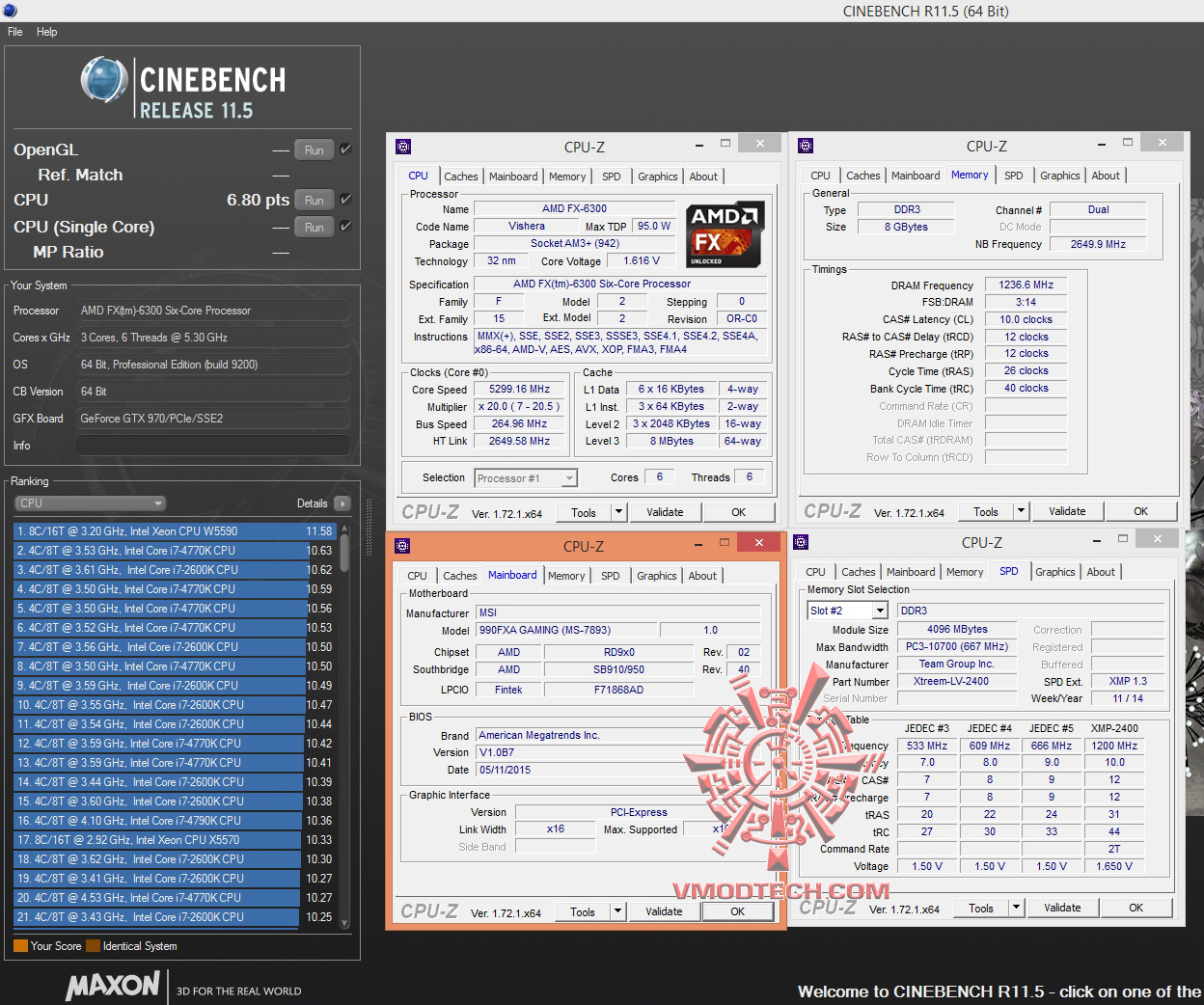Toggle the OpenGL test checkbox
This screenshot has width=1204, height=1005.
point(345,149)
